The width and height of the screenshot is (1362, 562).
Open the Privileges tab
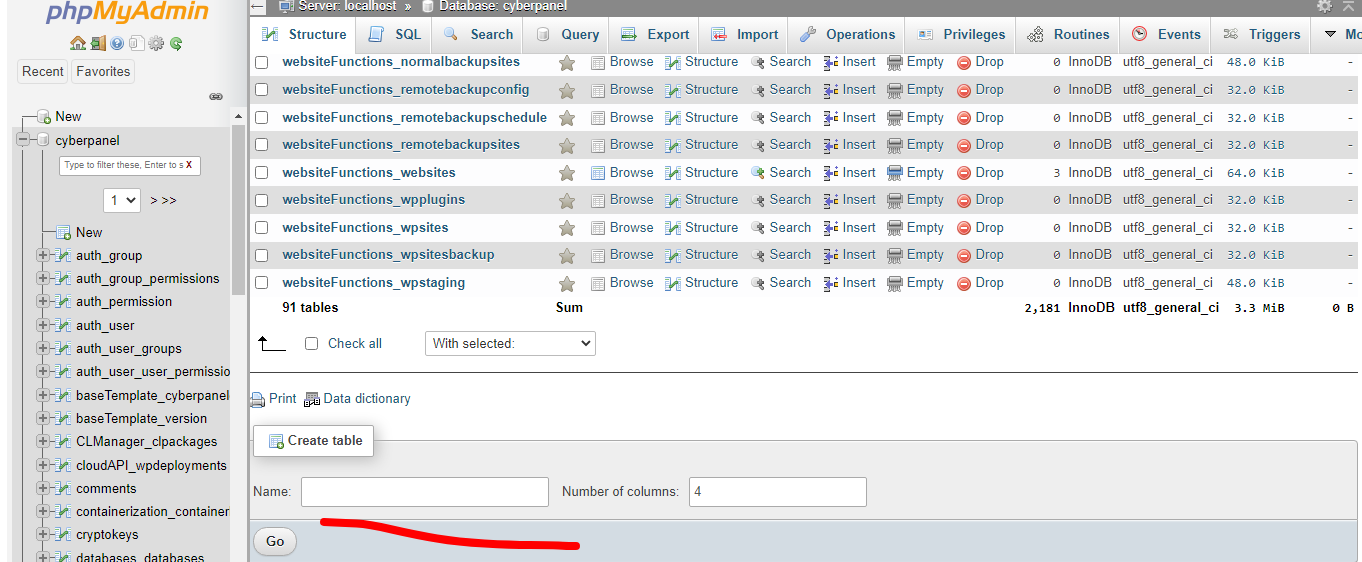pyautogui.click(x=960, y=35)
